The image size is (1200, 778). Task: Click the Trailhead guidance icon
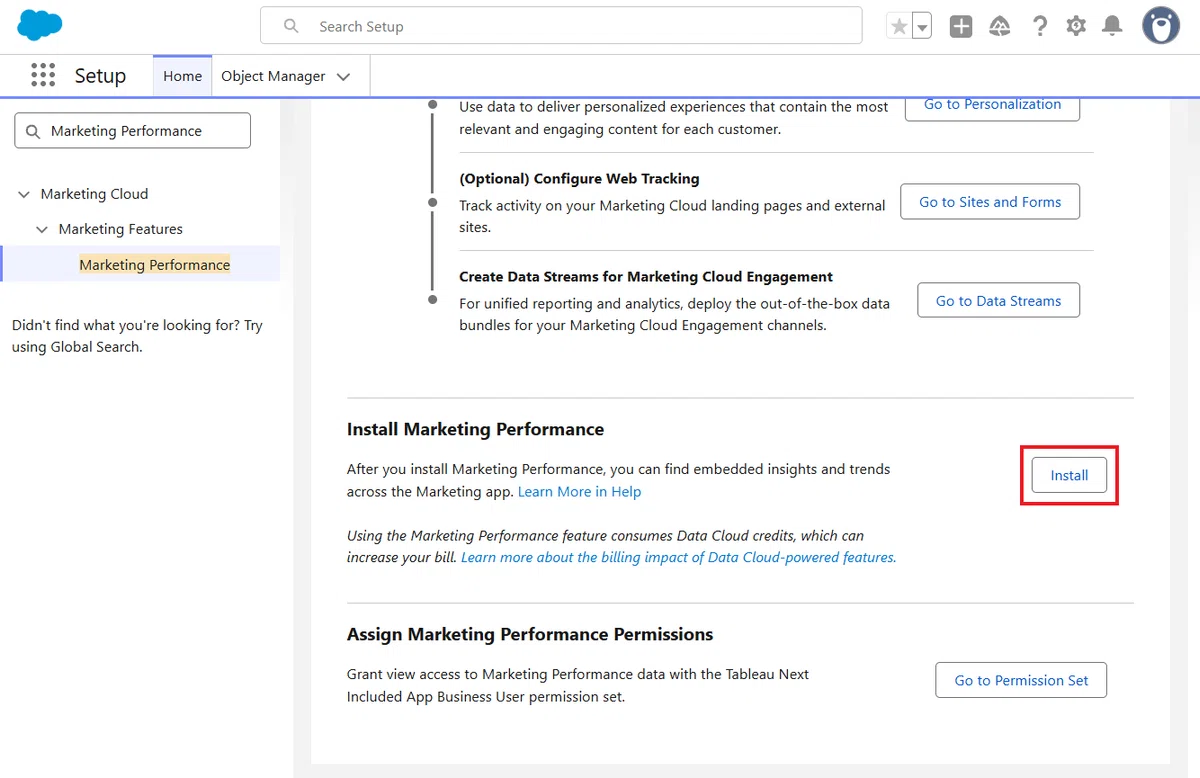click(x=999, y=27)
